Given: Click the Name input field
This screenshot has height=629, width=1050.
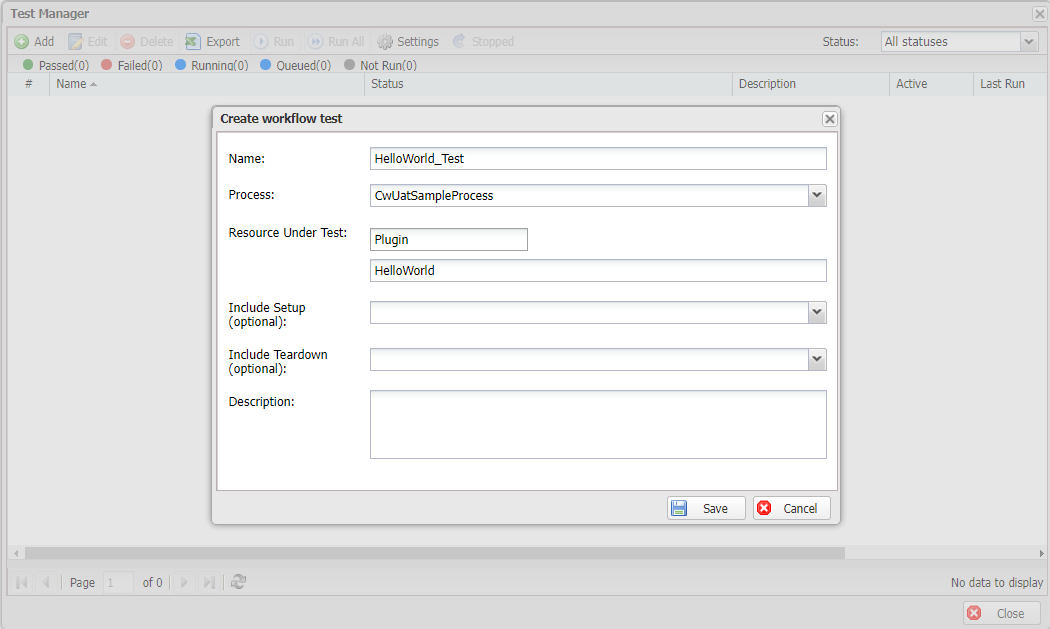Looking at the screenshot, I should (x=597, y=159).
